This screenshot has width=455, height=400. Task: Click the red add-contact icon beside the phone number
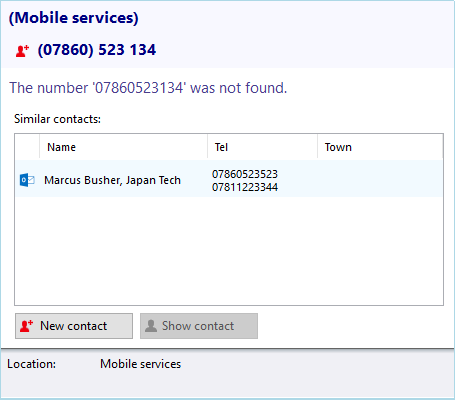pyautogui.click(x=22, y=51)
